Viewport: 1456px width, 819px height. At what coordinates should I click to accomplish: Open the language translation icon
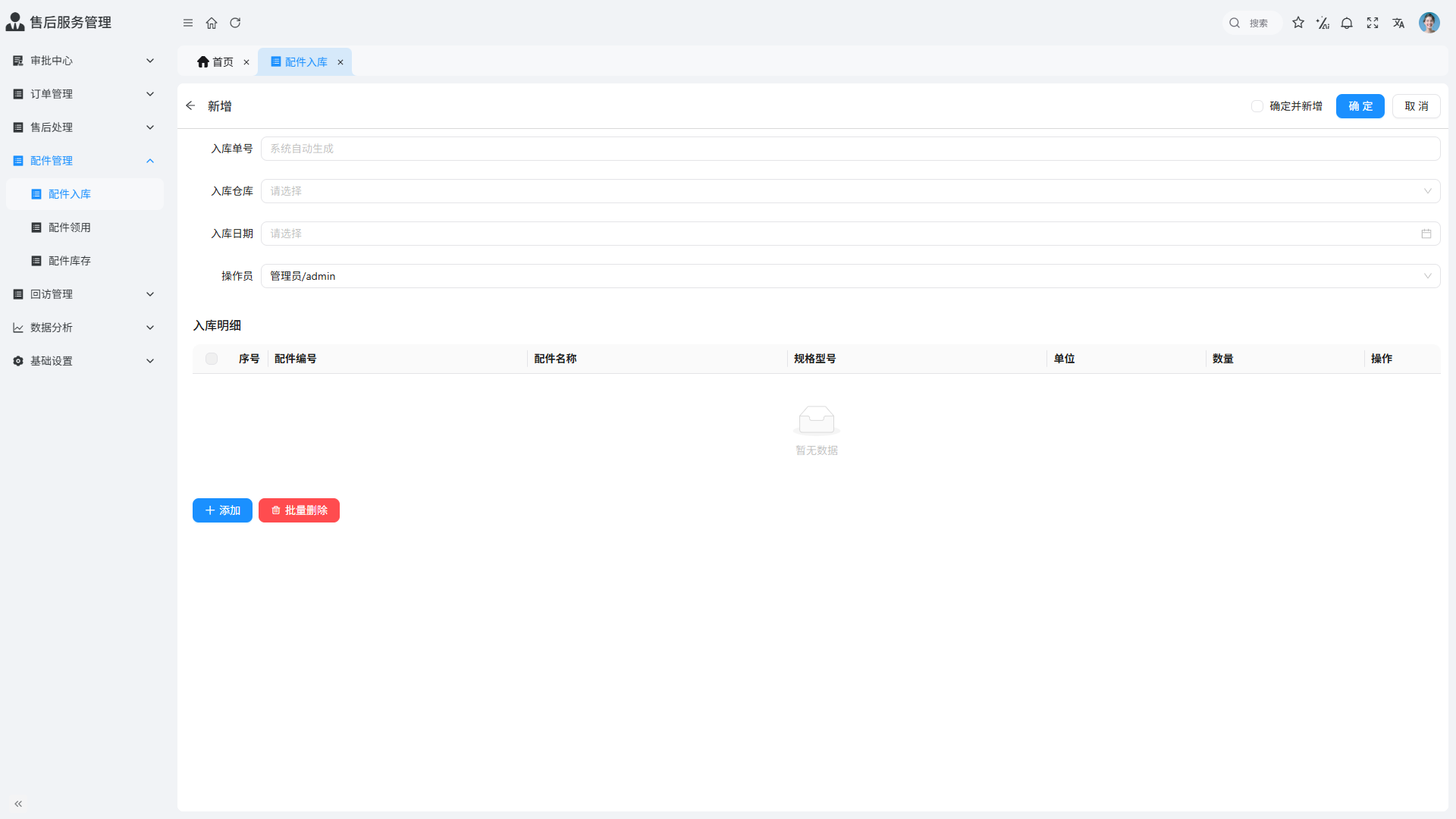[1398, 23]
